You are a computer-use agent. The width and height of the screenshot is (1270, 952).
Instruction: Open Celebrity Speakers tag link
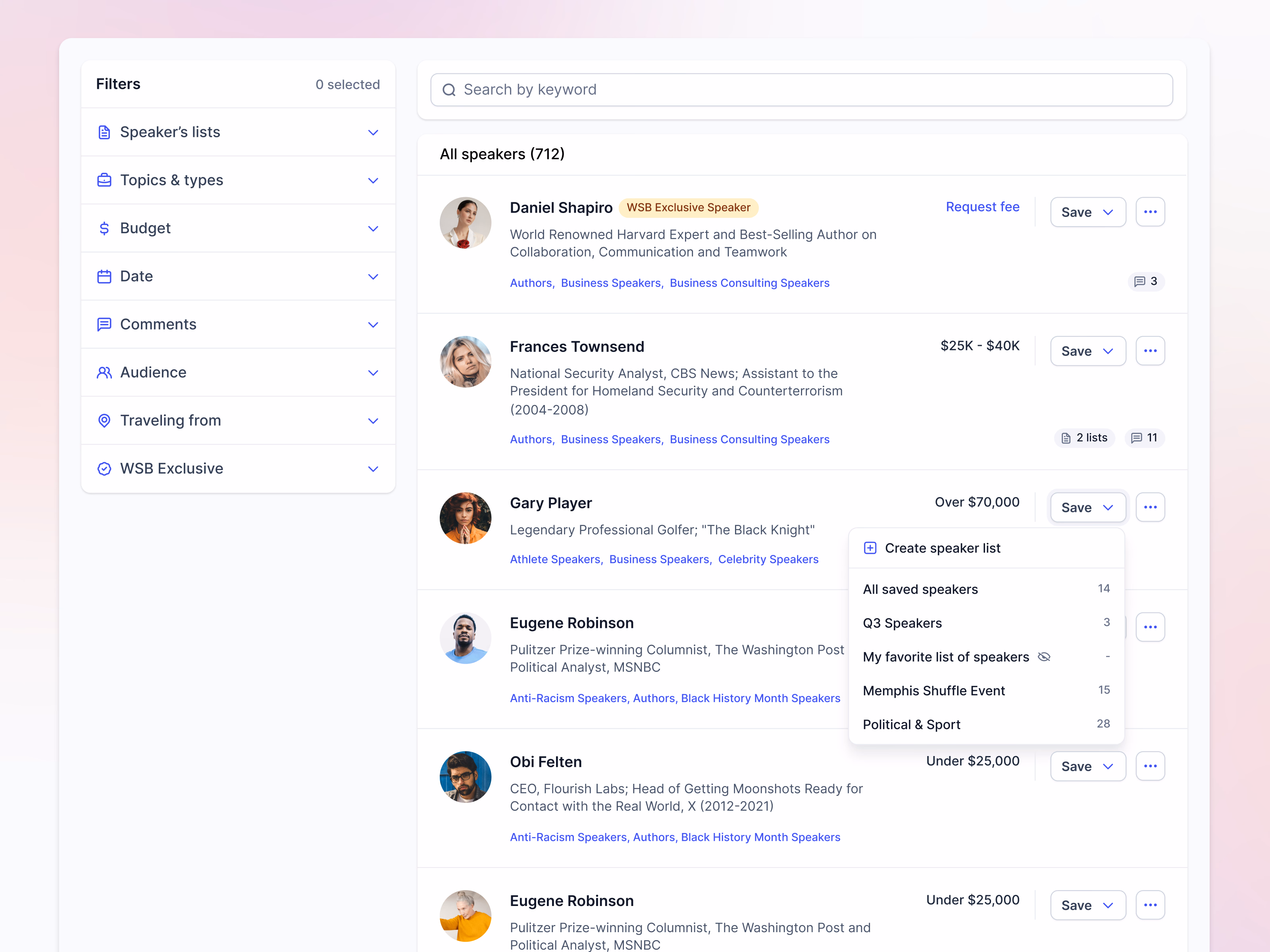(x=768, y=559)
